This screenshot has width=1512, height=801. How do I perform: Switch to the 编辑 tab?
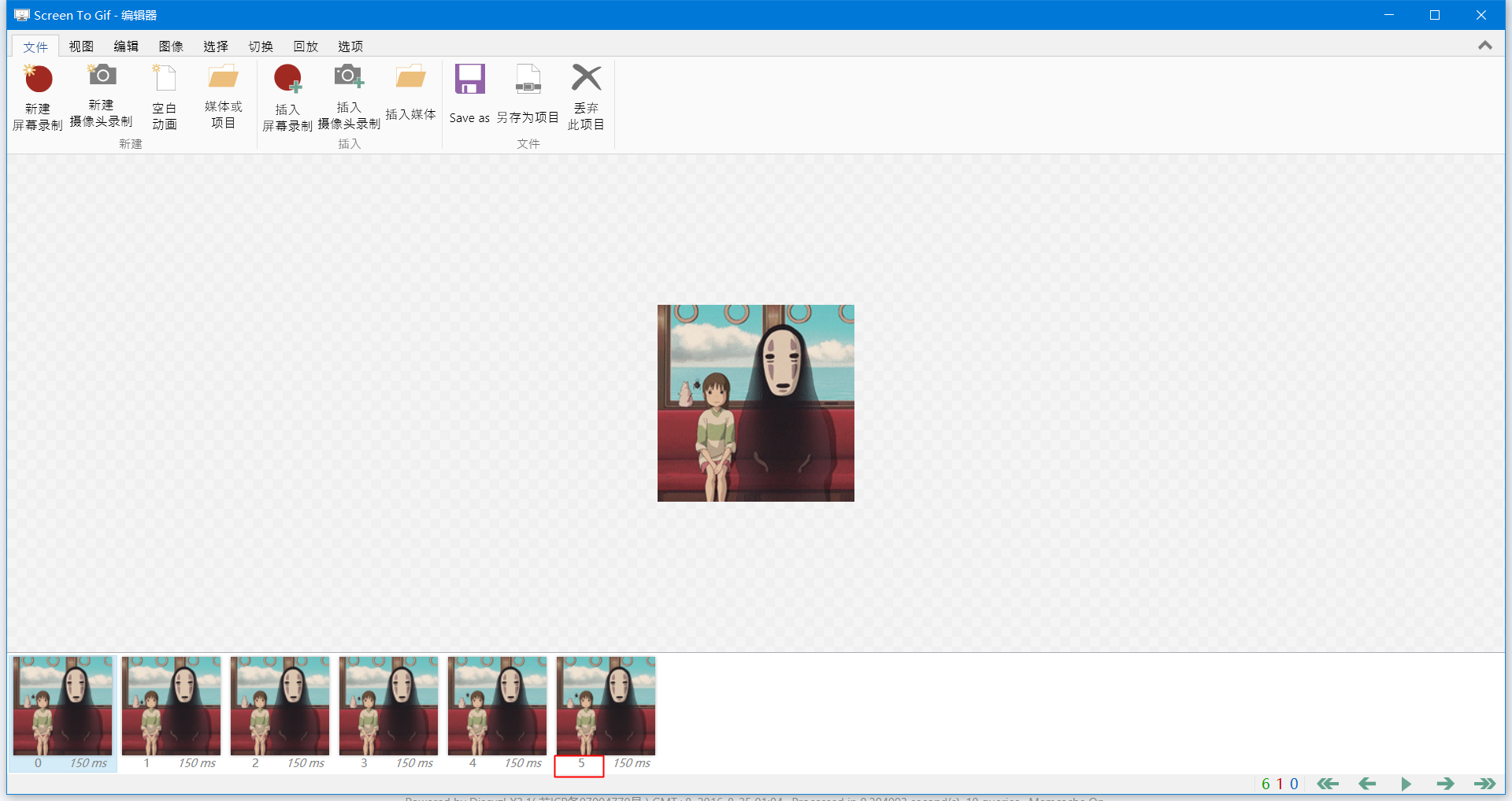coord(126,46)
